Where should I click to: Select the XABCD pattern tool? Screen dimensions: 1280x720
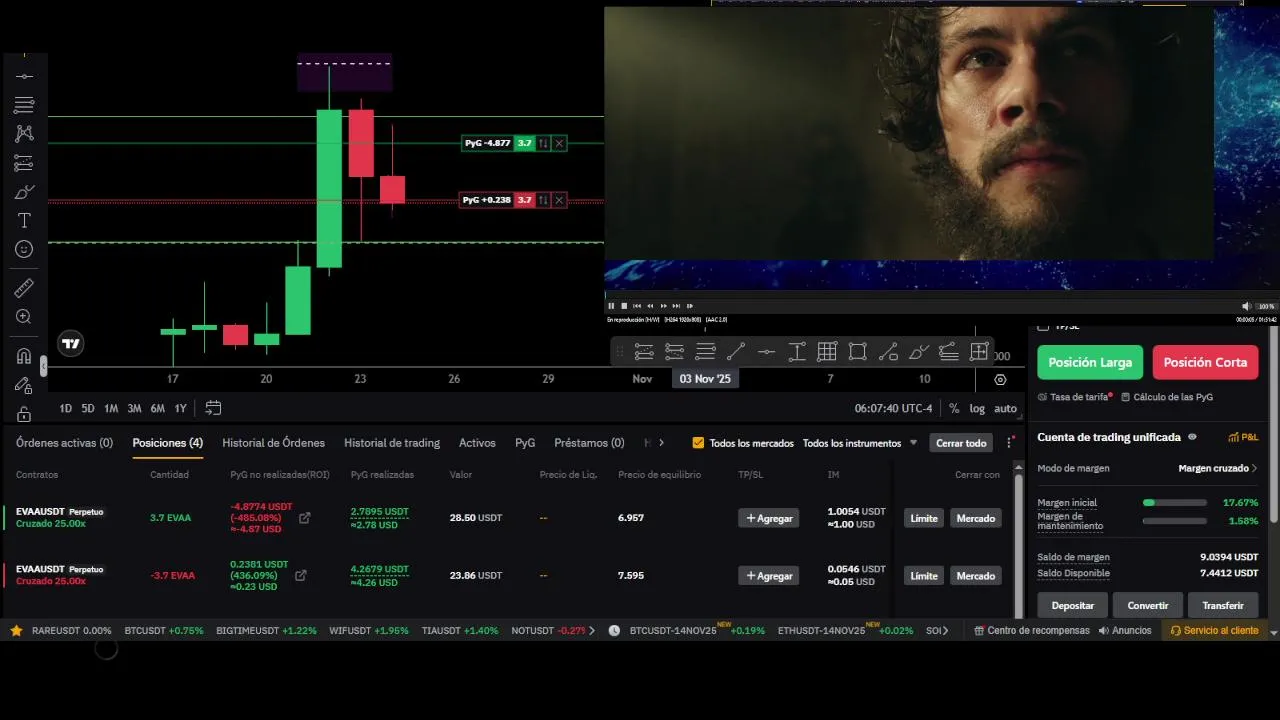(24, 133)
